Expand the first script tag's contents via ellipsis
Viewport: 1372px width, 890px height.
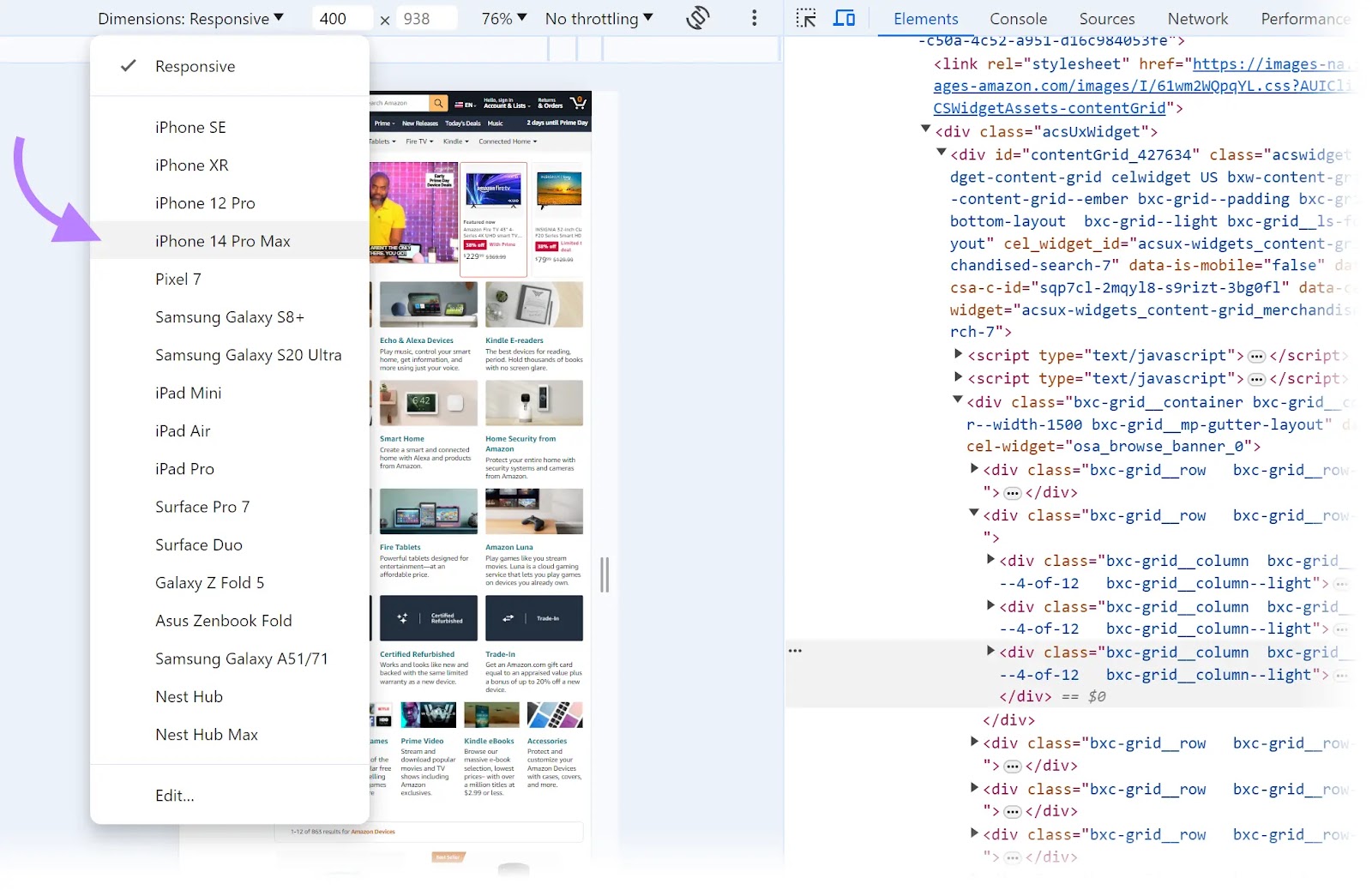(x=1256, y=355)
